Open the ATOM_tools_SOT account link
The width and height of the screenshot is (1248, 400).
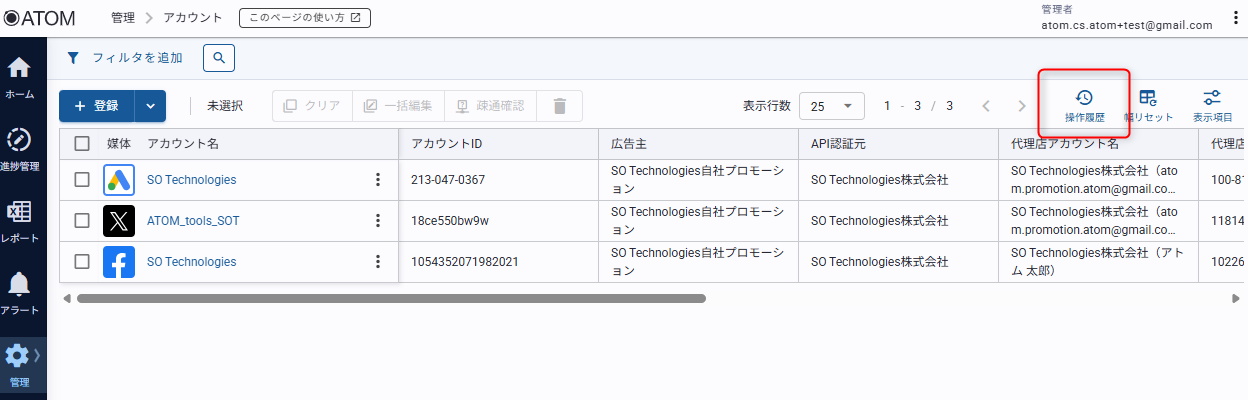coord(193,221)
